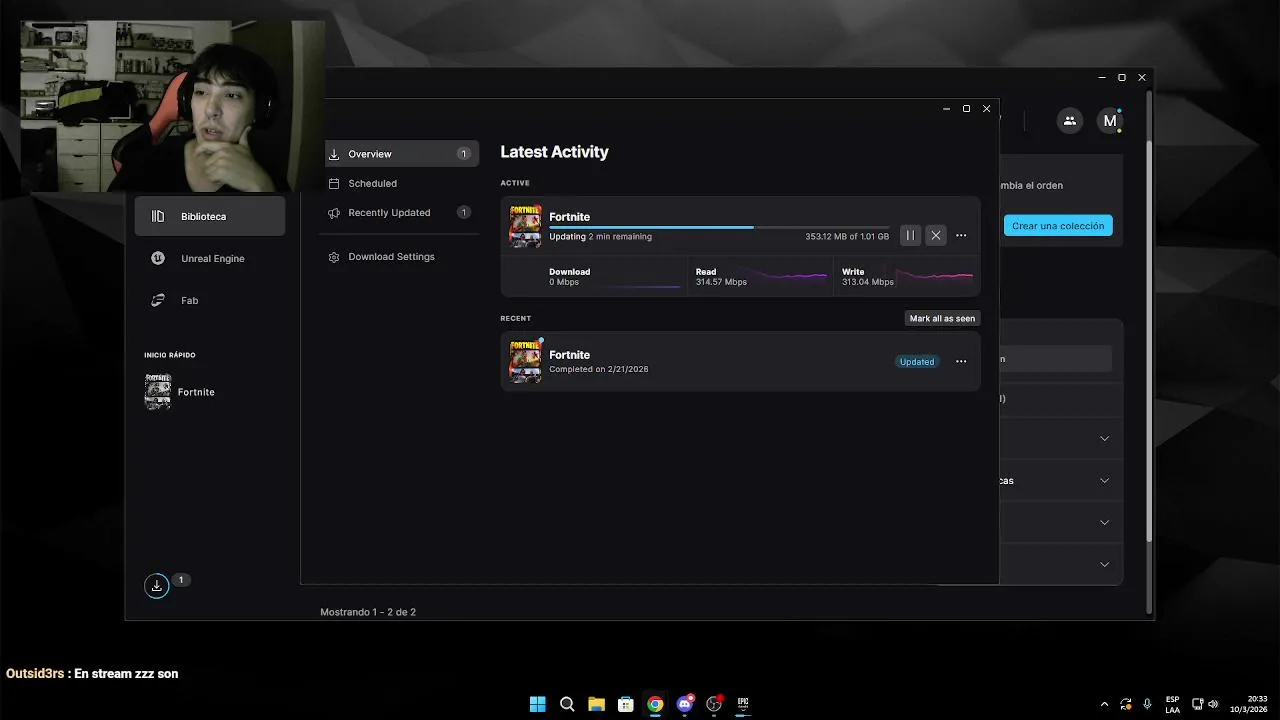Click Crear una colección in the launcher
This screenshot has height=720, width=1280.
point(1058,226)
